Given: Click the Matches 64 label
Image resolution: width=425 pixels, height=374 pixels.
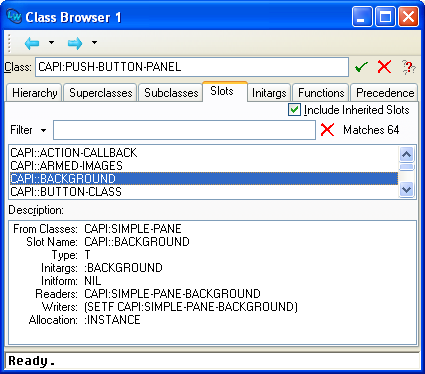Looking at the screenshot, I should [x=371, y=130].
